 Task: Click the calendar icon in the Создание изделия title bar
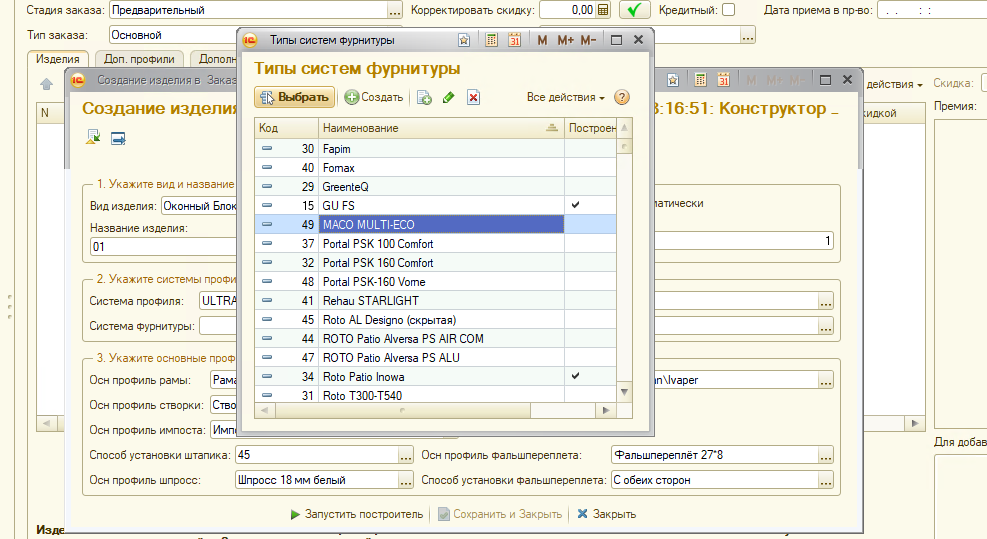(723, 80)
